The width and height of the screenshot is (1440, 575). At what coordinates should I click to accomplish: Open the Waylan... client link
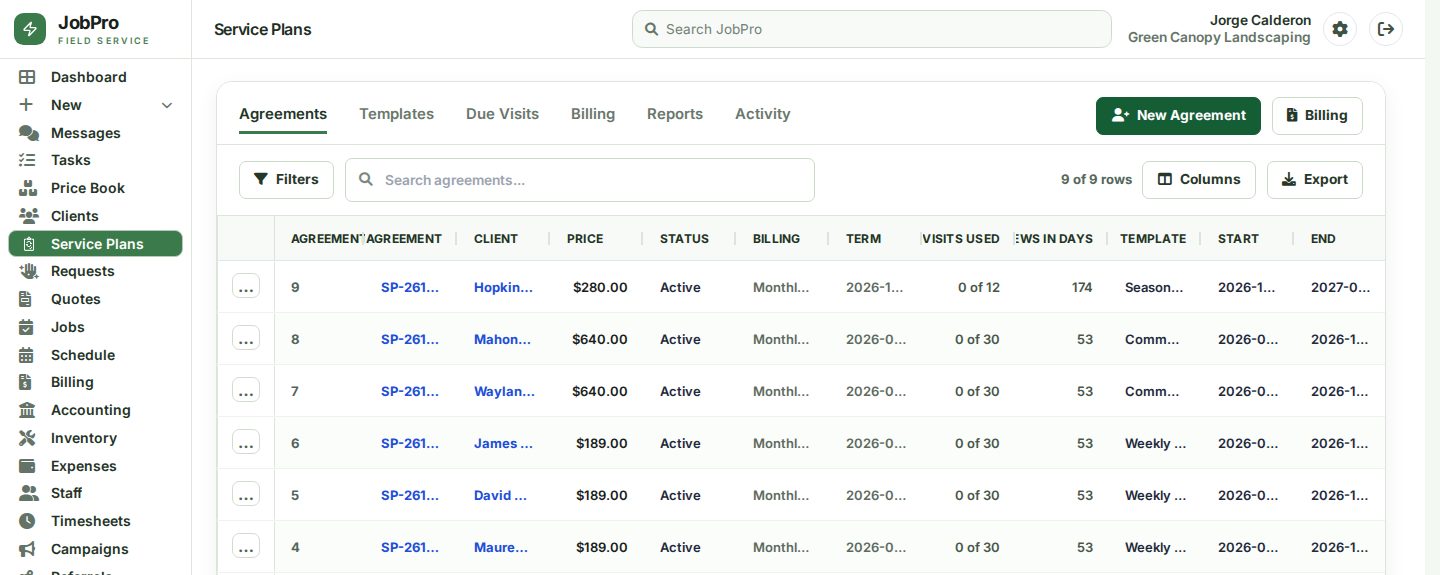pos(504,391)
